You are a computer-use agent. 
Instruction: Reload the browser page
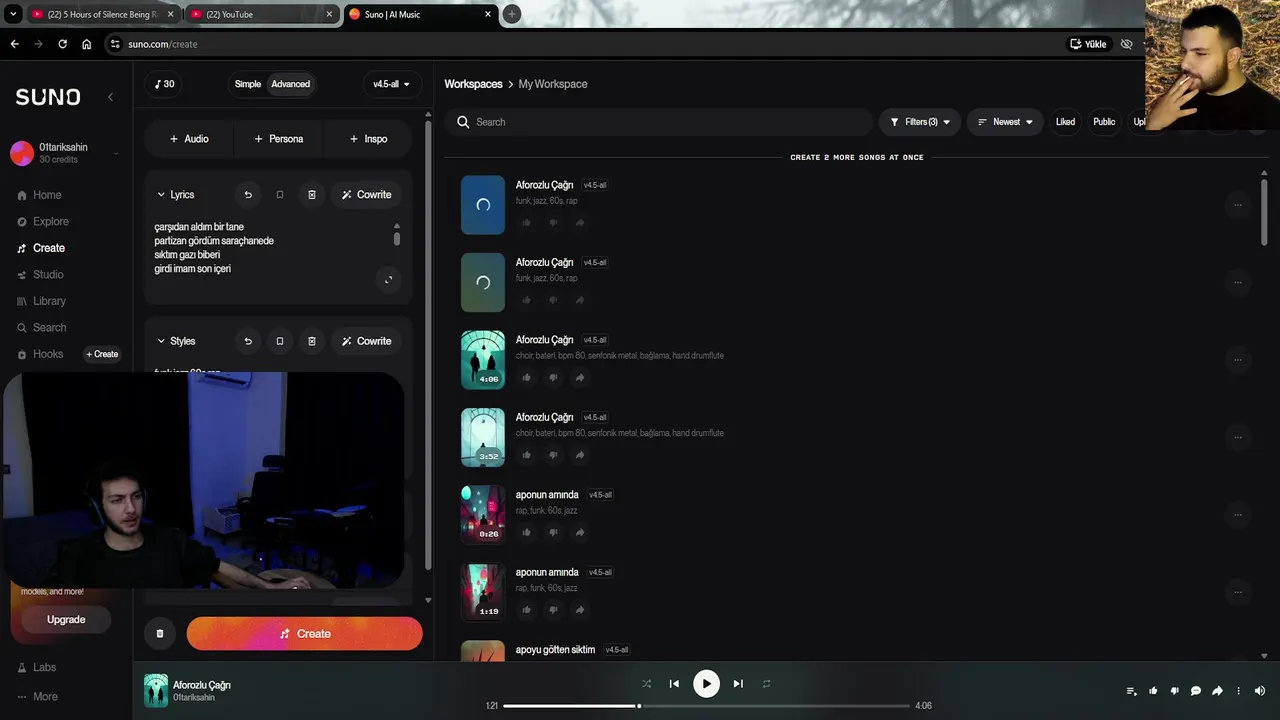62,44
